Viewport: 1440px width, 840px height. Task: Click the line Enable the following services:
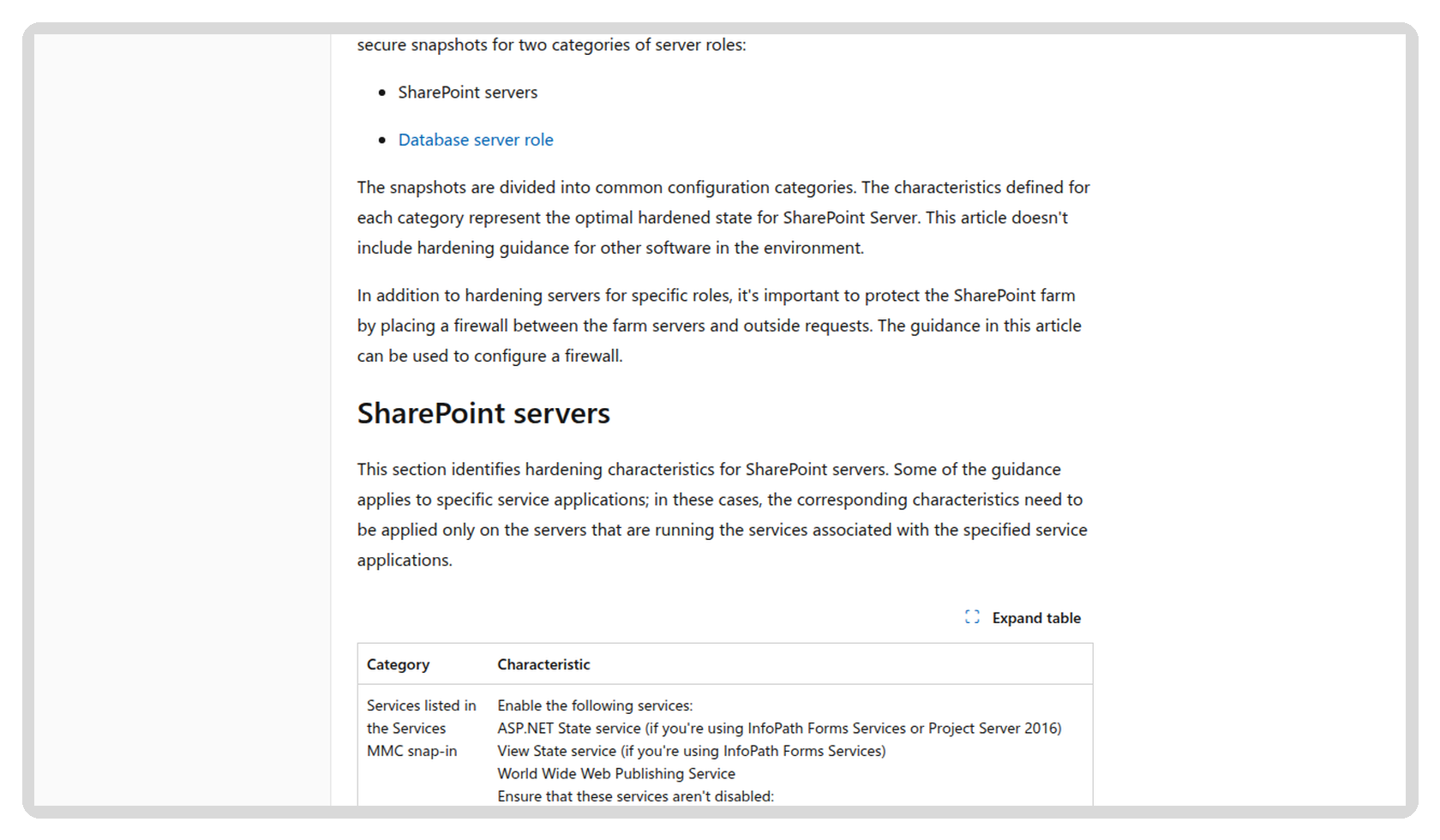pyautogui.click(x=595, y=705)
